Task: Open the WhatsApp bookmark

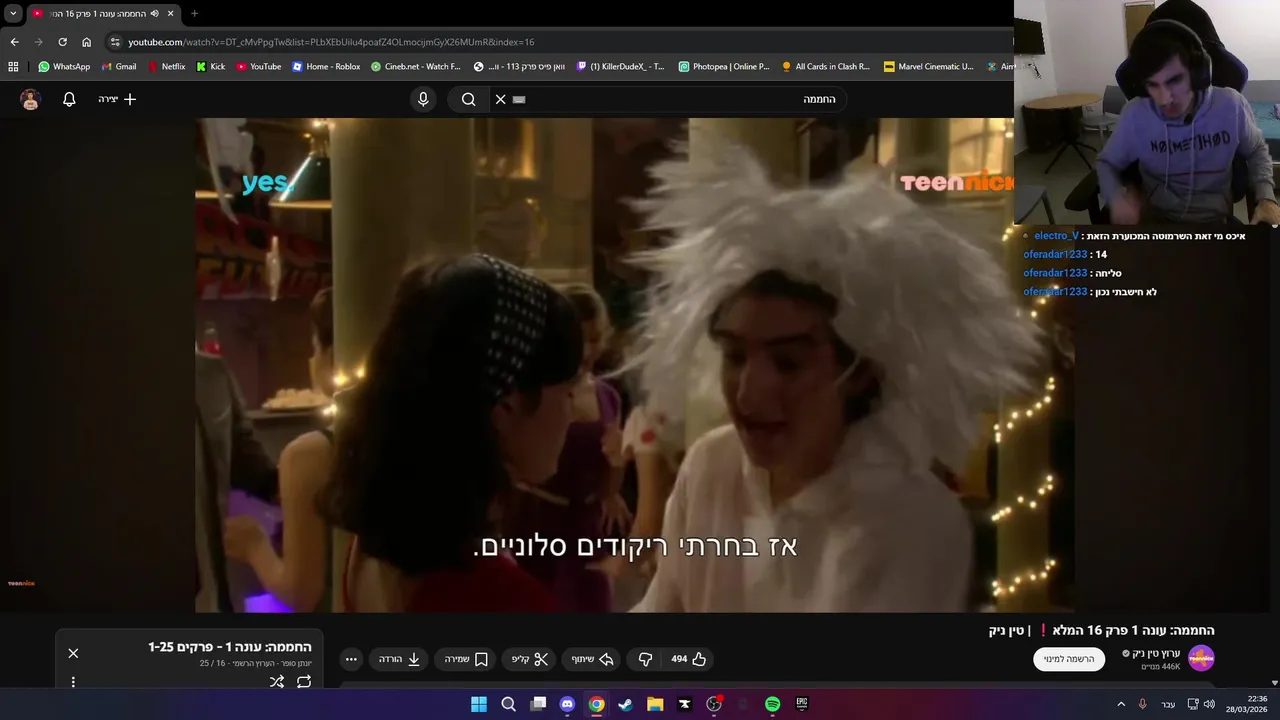Action: click(x=64, y=67)
